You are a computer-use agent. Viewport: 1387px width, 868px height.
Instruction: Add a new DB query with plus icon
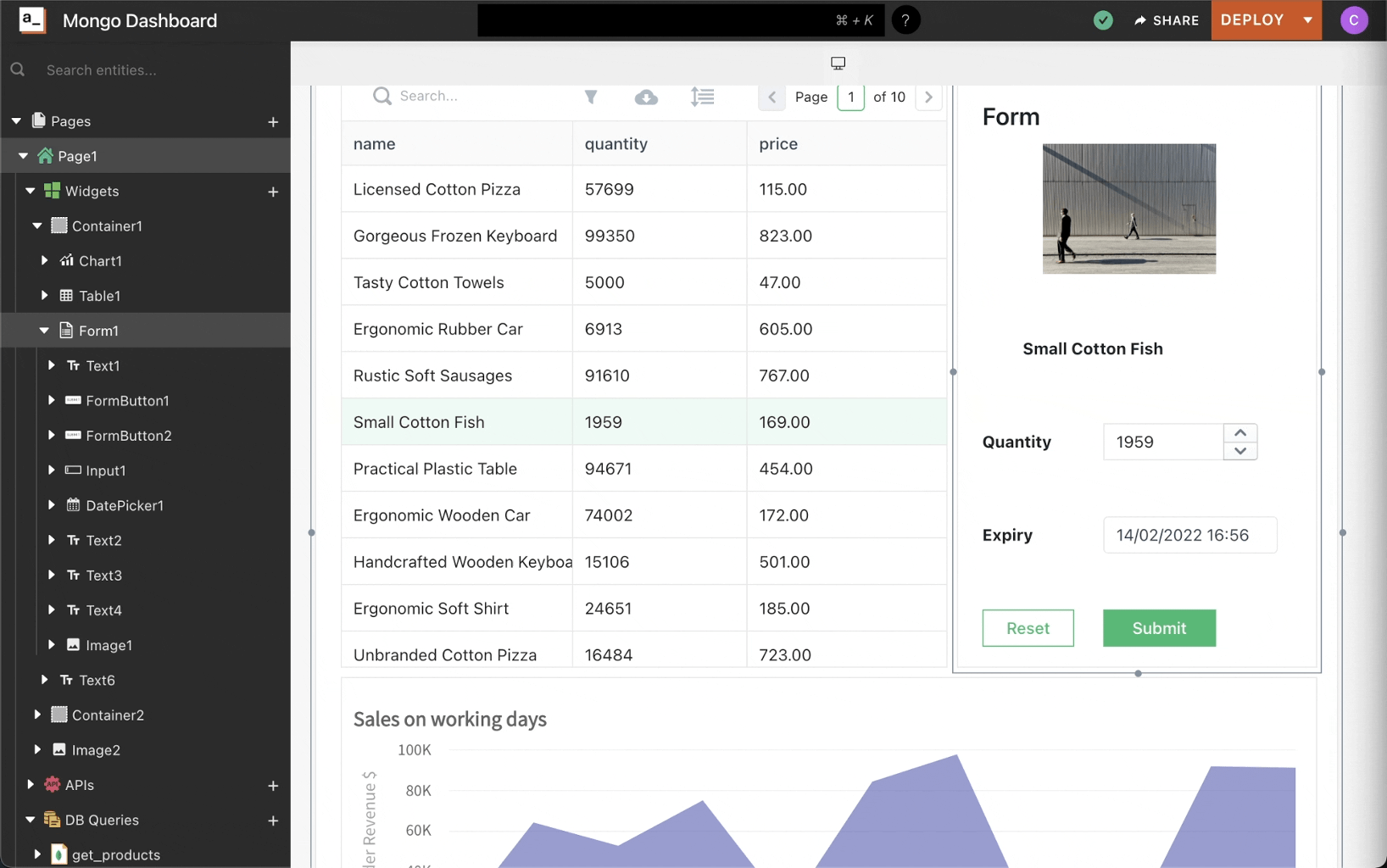[273, 821]
